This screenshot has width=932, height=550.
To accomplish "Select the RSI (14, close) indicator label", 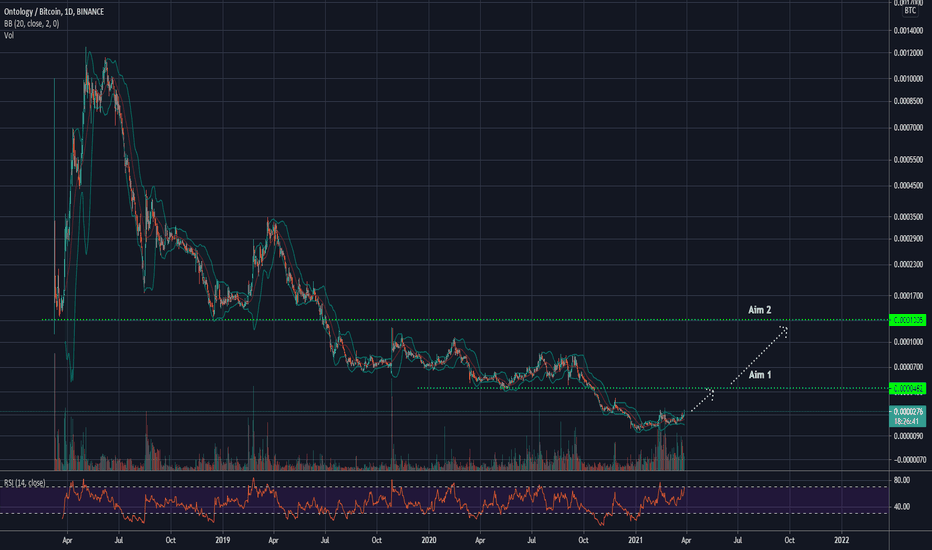I will click(x=25, y=483).
